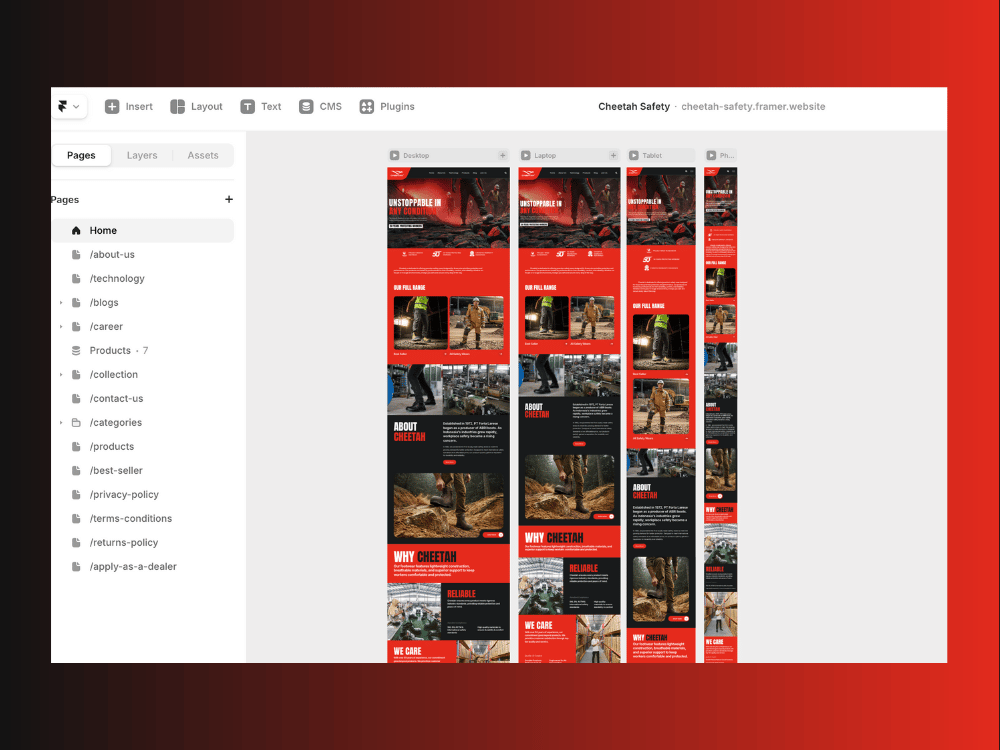
Task: Add a breakpoint after Desktop
Action: click(x=503, y=156)
